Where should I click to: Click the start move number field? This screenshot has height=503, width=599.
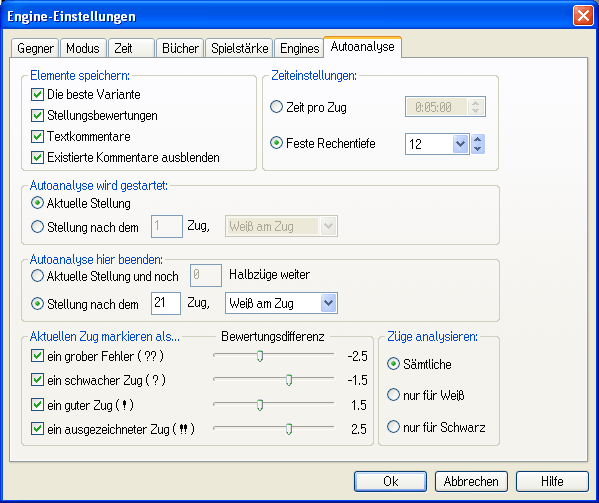[167, 226]
